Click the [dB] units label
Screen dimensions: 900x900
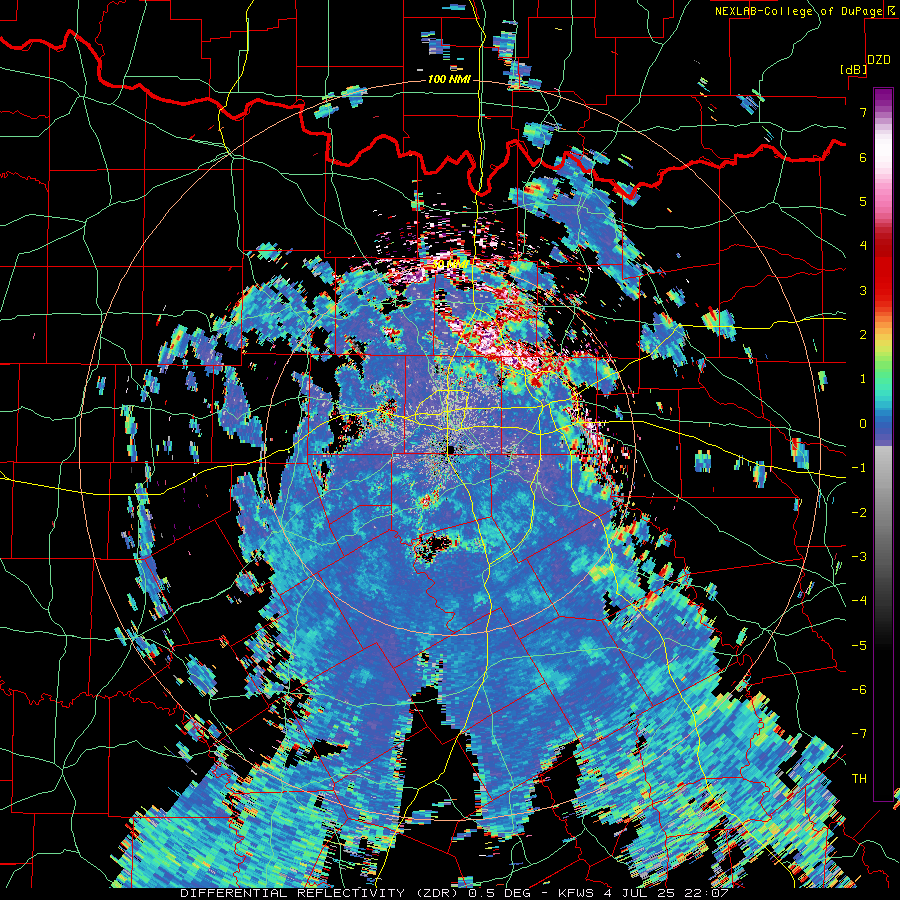pos(854,69)
